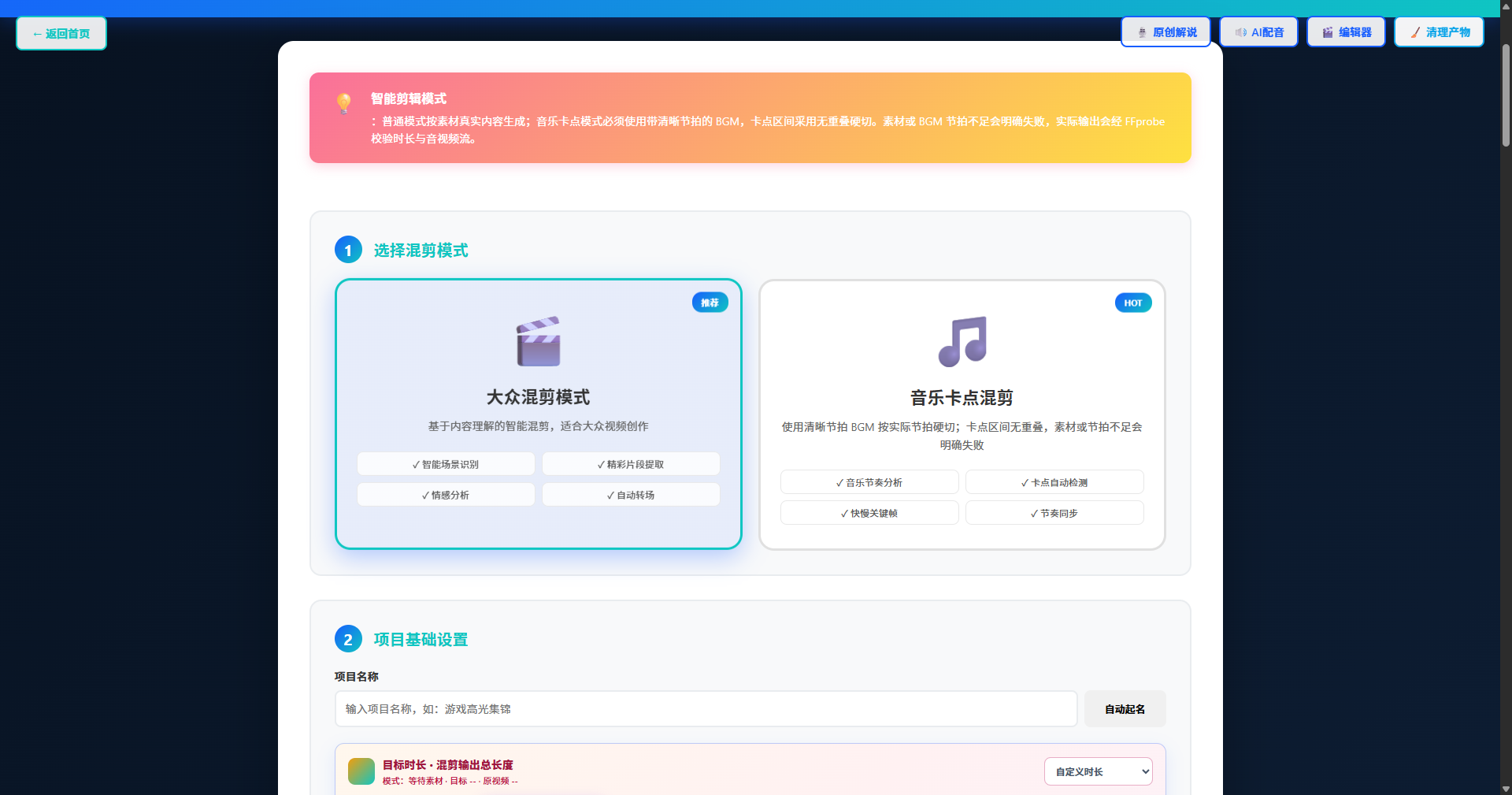Image resolution: width=1512 pixels, height=795 pixels.
Task: Open the 编辑器 editor
Action: click(1346, 32)
